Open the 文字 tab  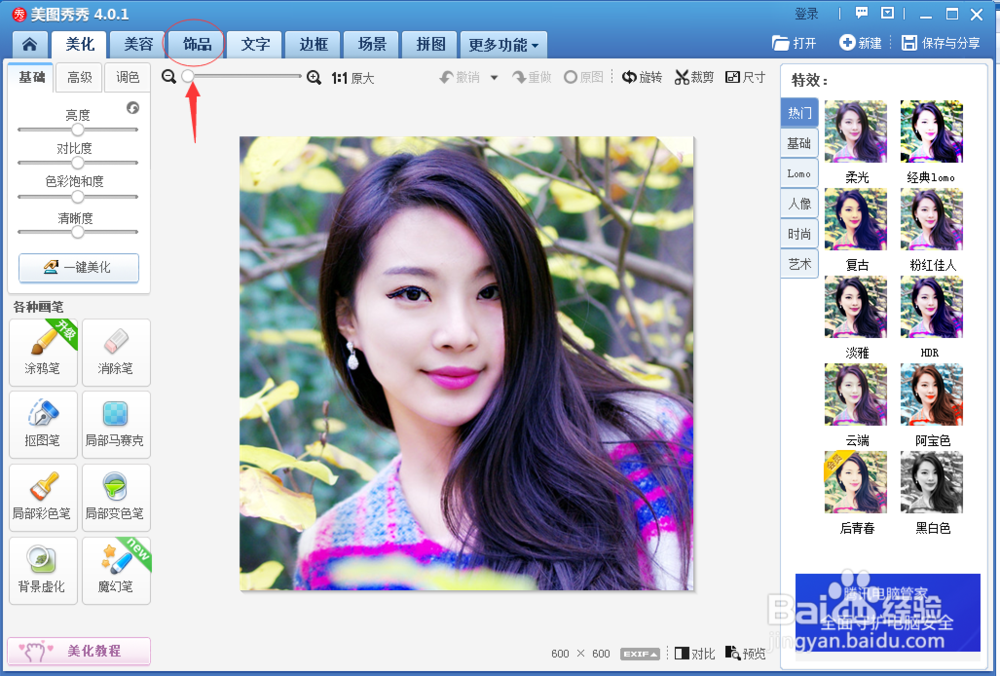[x=255, y=44]
